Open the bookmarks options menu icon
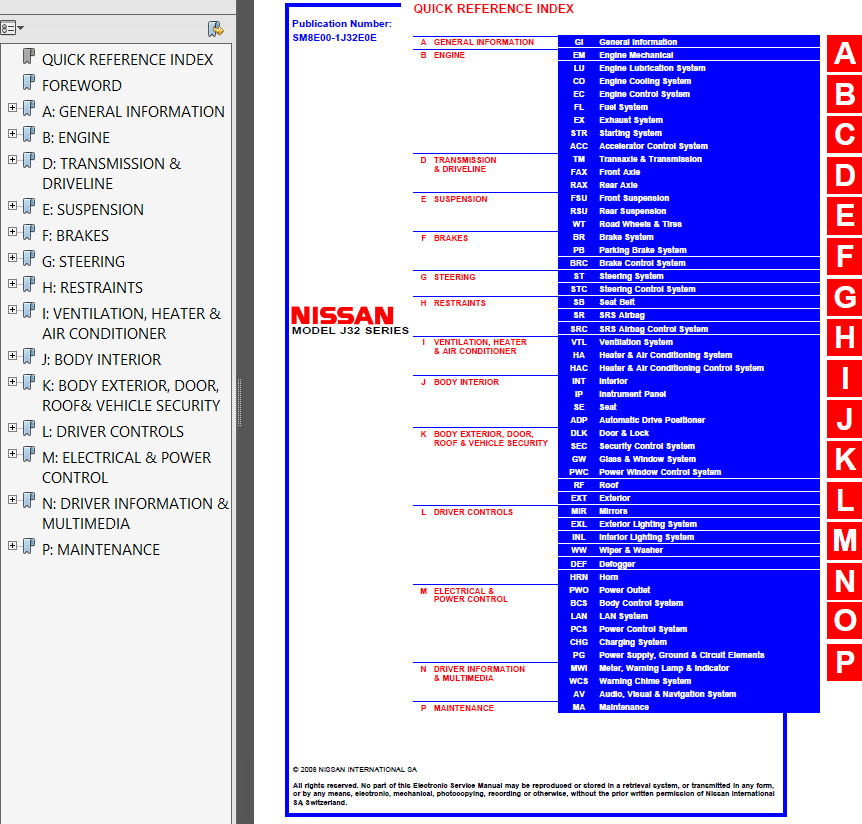 pos(12,28)
